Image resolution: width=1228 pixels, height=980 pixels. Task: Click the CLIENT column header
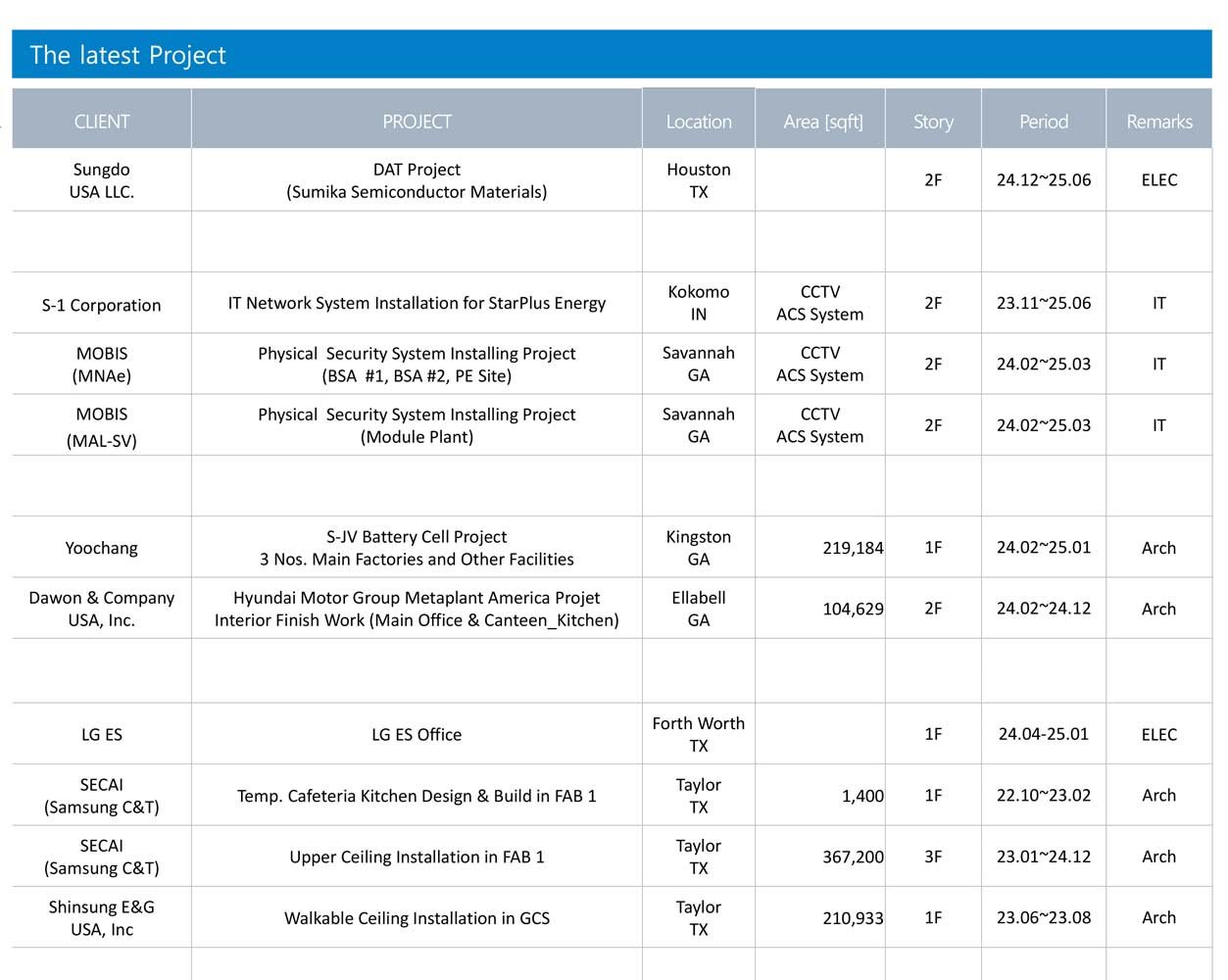[x=102, y=122]
